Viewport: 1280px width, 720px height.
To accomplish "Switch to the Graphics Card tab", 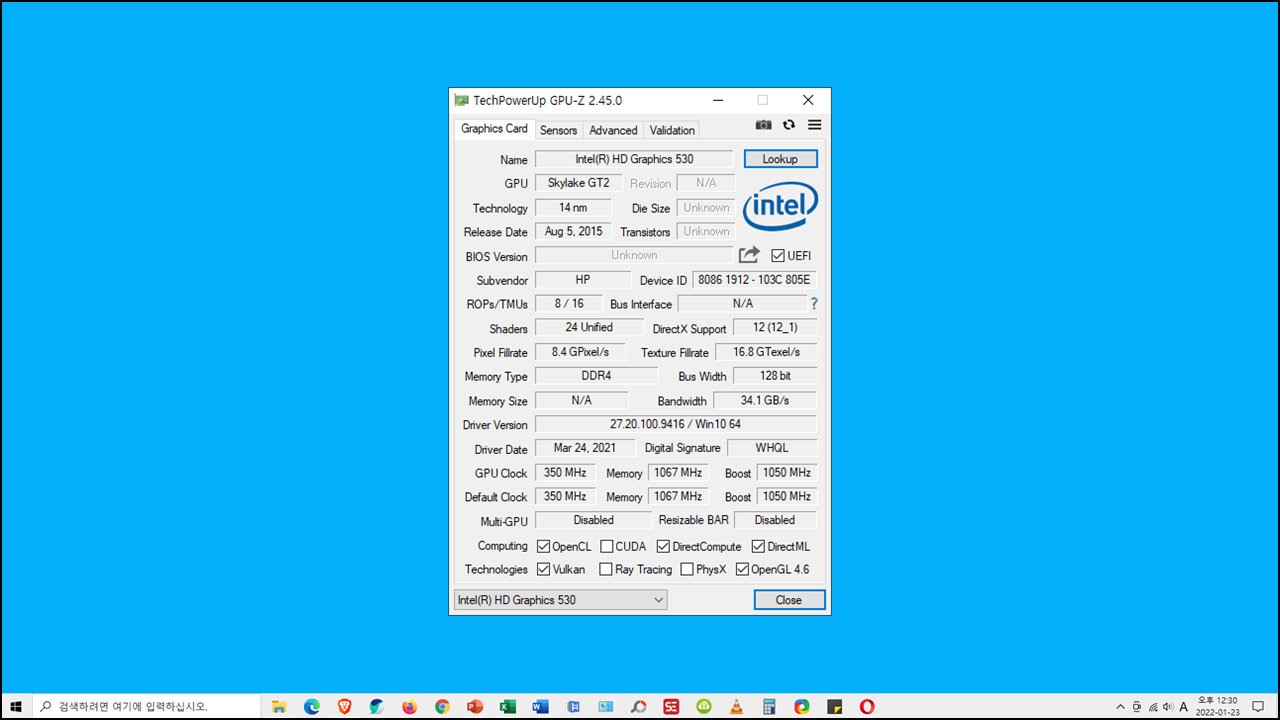I will (x=494, y=128).
